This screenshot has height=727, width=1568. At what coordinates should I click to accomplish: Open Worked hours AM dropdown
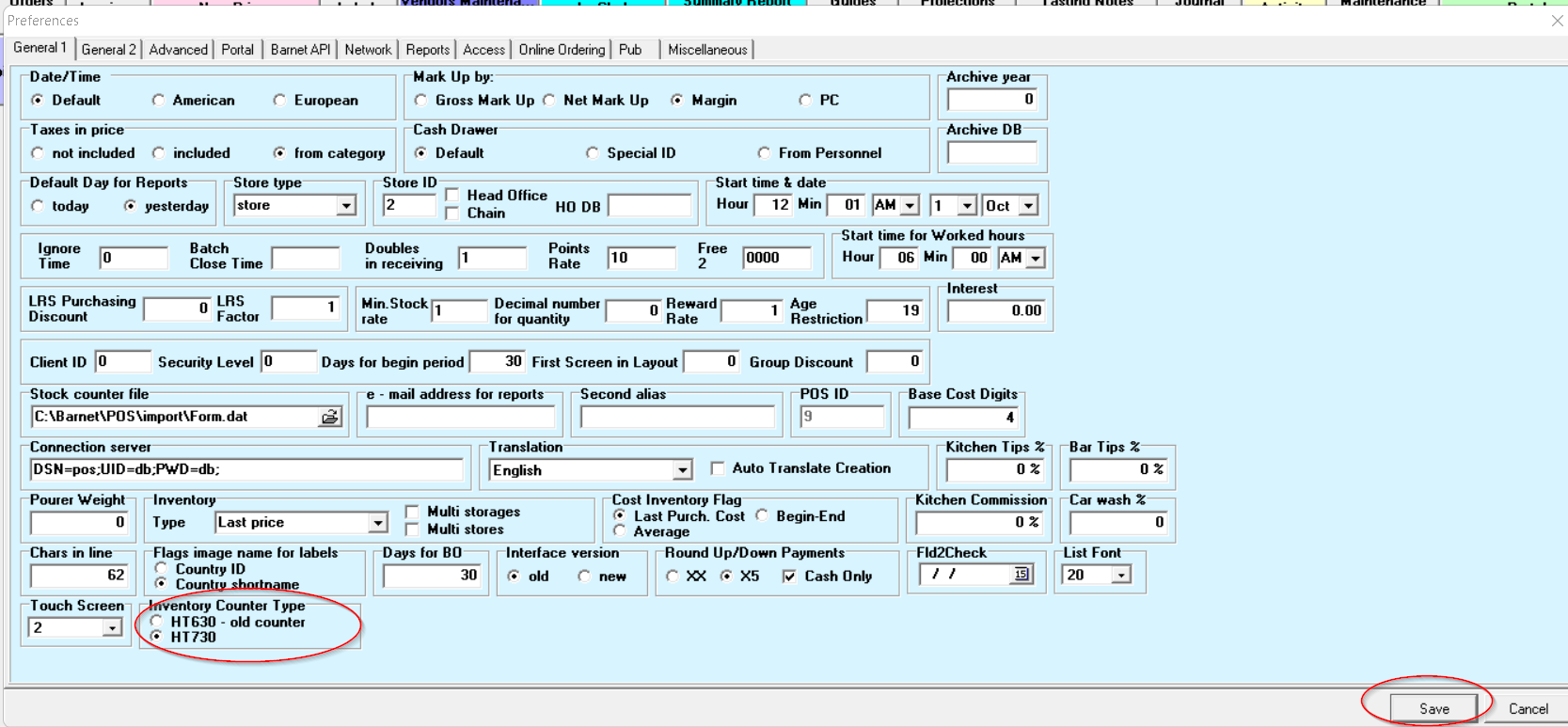click(1036, 258)
